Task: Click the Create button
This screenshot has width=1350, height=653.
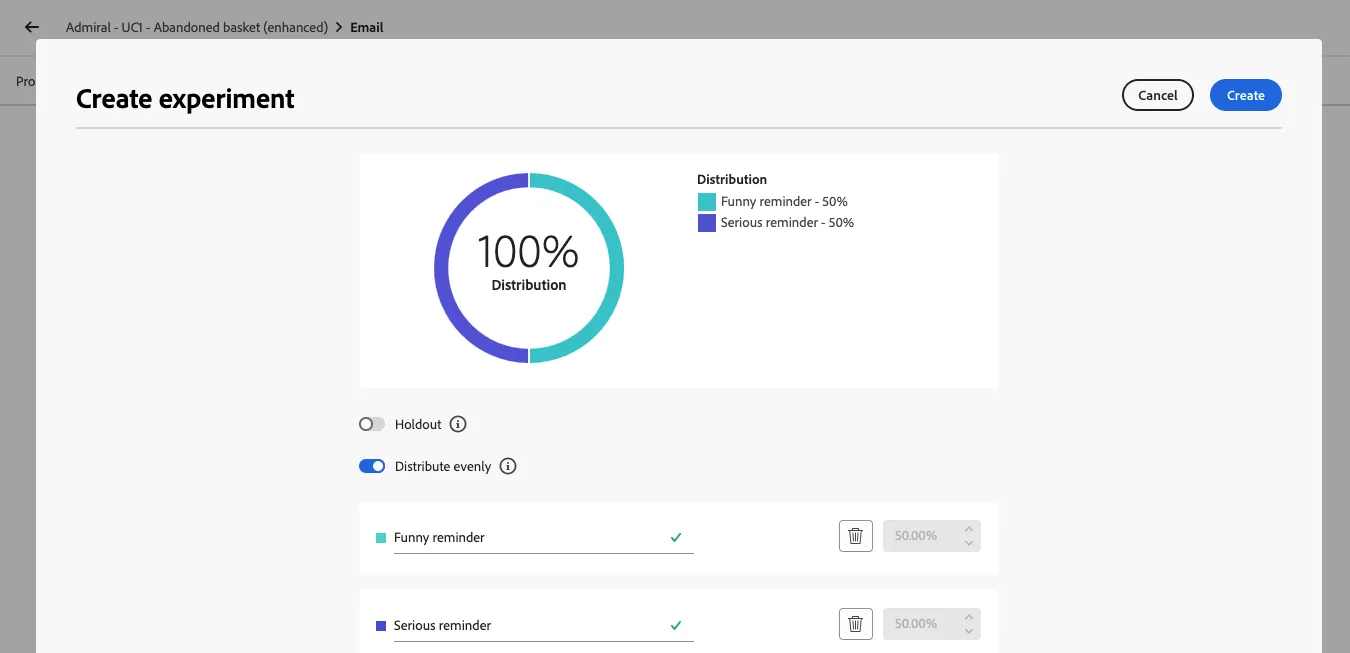Action: click(1246, 95)
